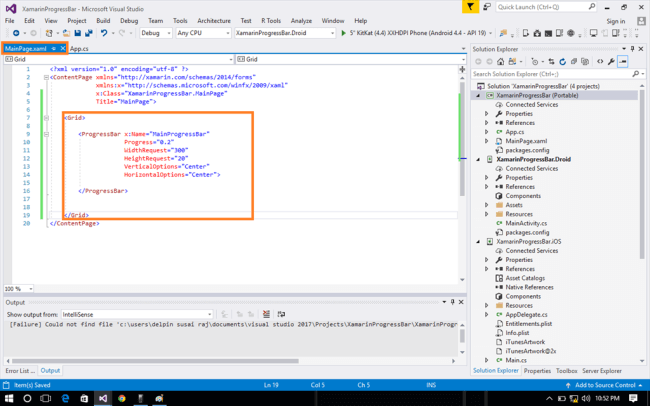
Task: Open Chrome from the Windows taskbar
Action: tap(123, 398)
